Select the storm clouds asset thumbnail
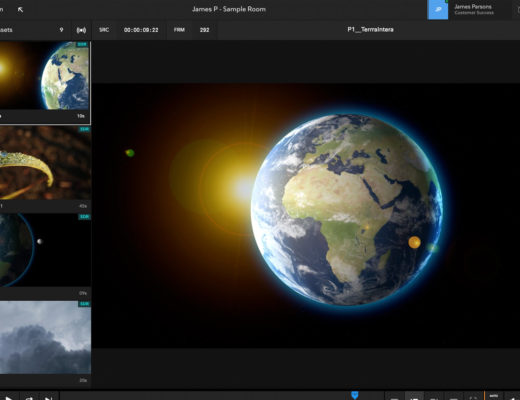The height and width of the screenshot is (400, 520). click(x=45, y=337)
